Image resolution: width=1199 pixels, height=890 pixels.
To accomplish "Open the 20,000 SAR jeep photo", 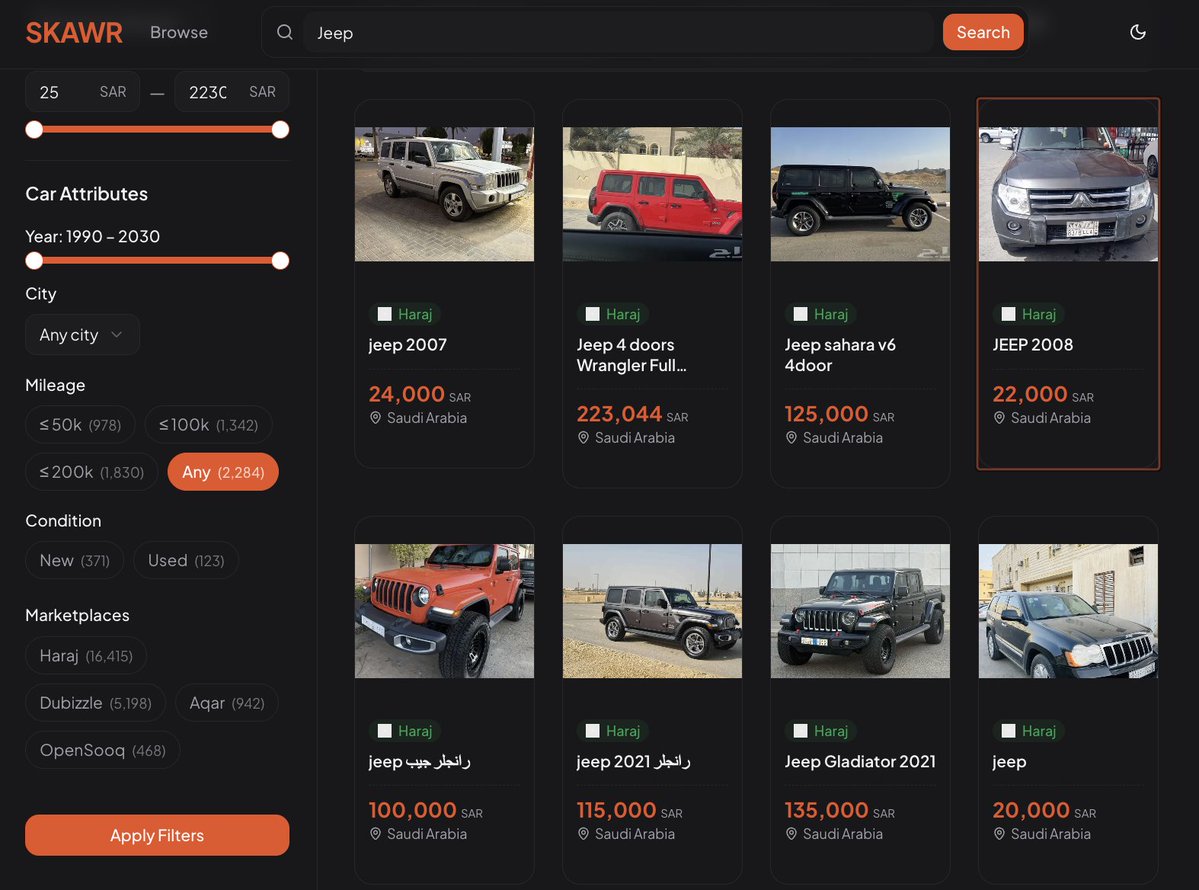I will [1068, 611].
